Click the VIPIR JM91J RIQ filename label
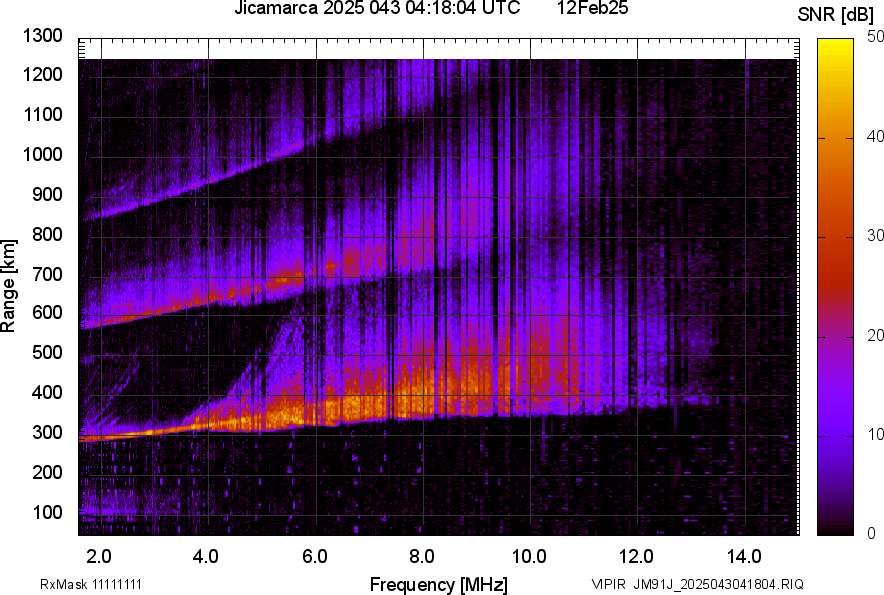This screenshot has height=595, width=884. pyautogui.click(x=697, y=584)
